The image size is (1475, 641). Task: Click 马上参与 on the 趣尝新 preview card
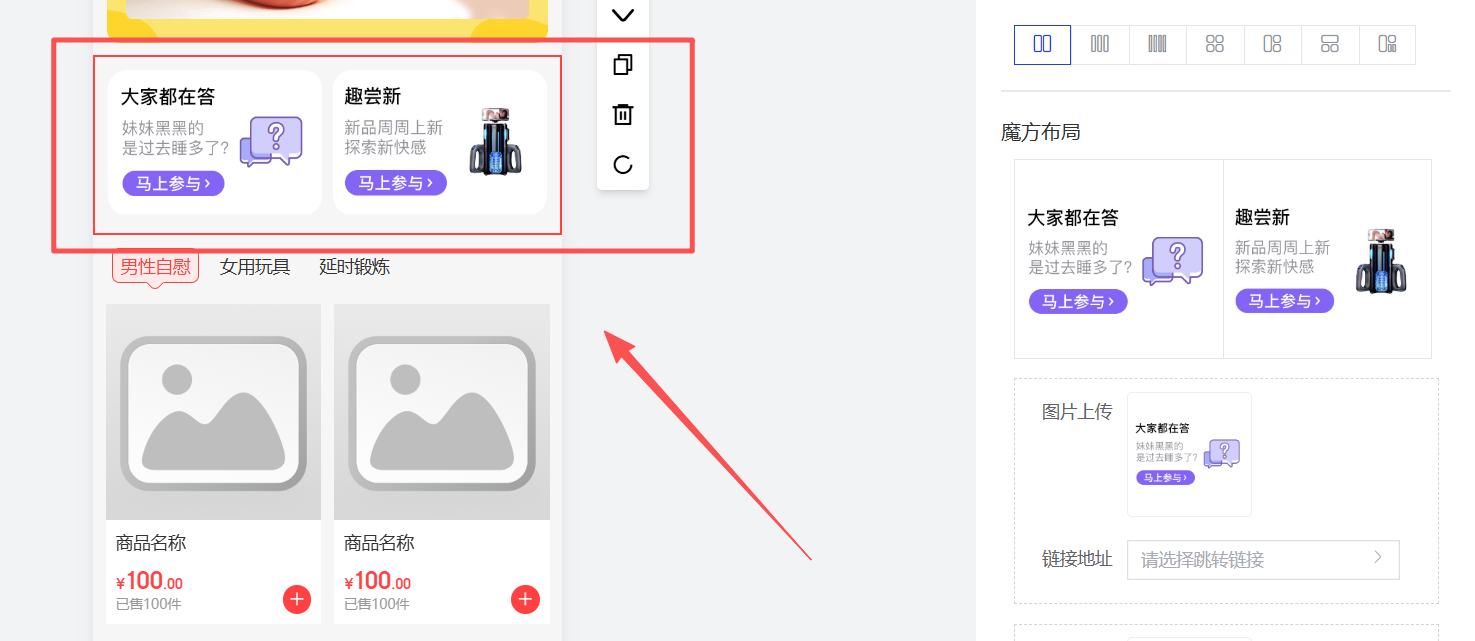[x=395, y=183]
